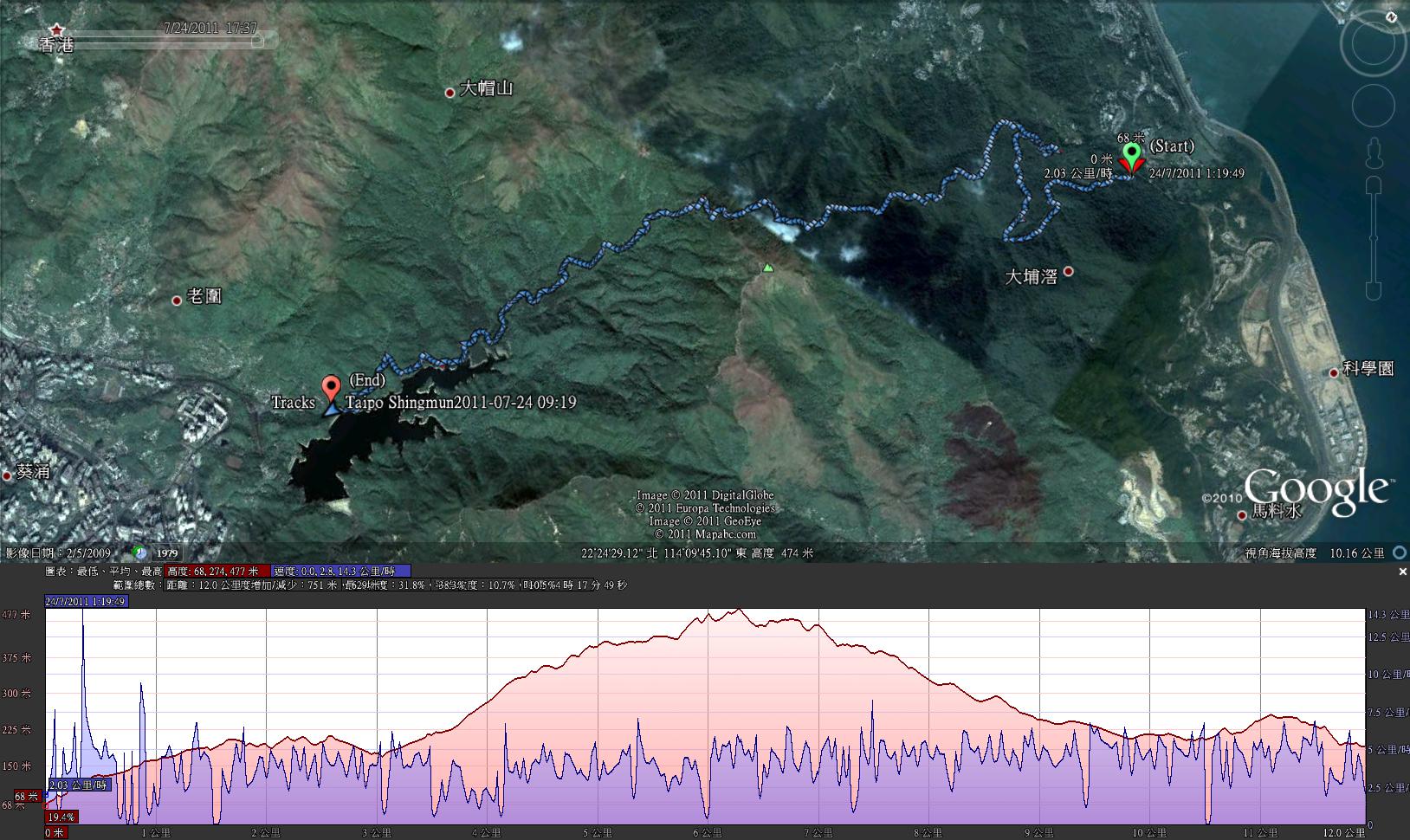Click the historical imagery clock icon

click(140, 552)
